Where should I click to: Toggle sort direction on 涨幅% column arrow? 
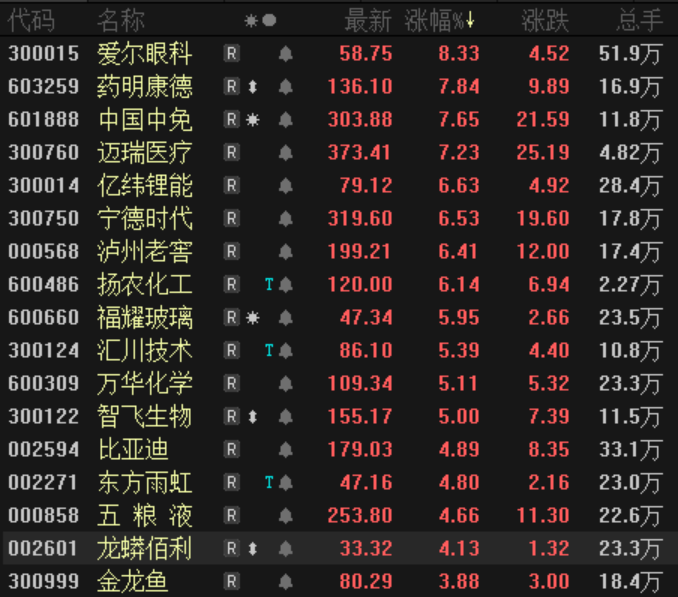[471, 20]
